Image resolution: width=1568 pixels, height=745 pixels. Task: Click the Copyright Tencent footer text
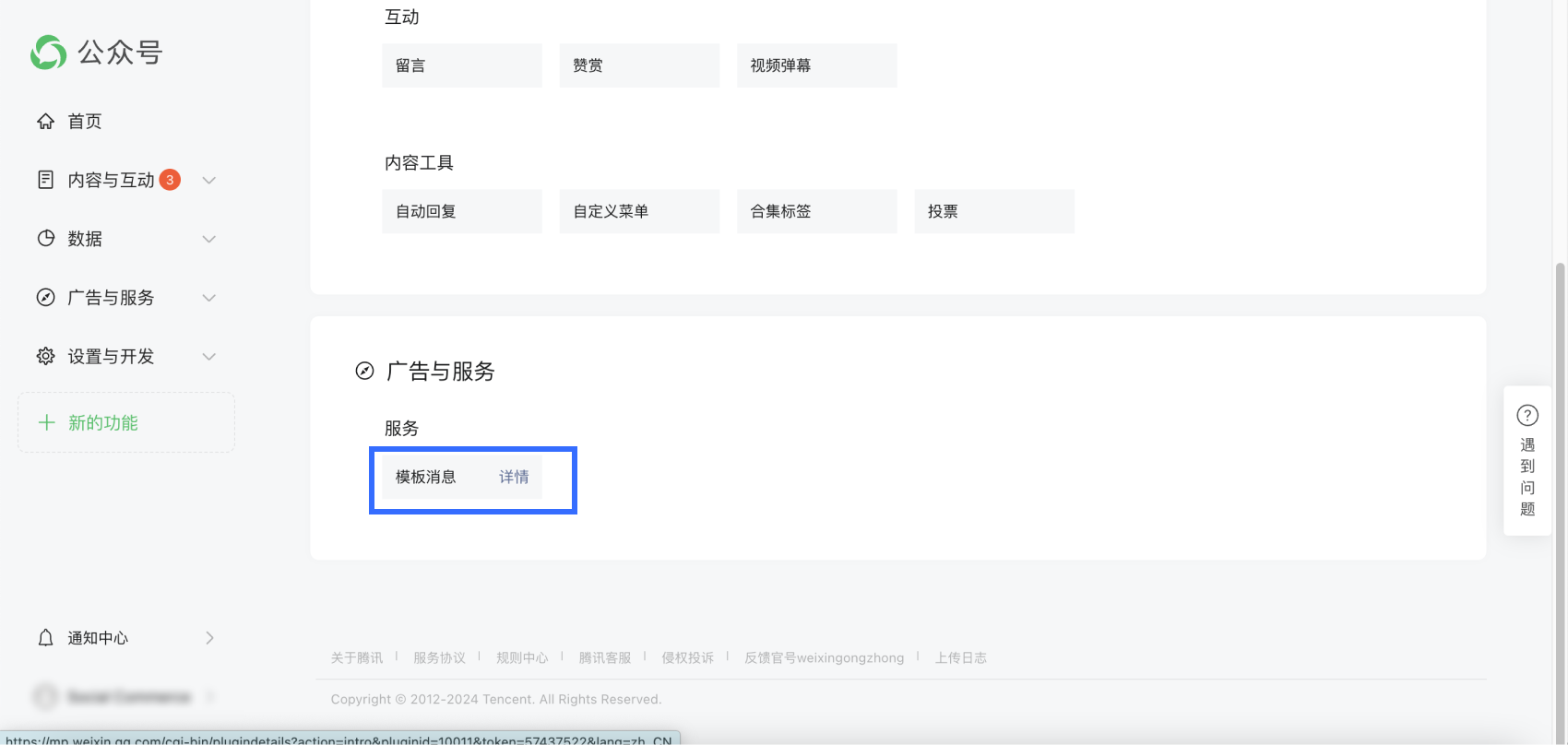[x=496, y=699]
